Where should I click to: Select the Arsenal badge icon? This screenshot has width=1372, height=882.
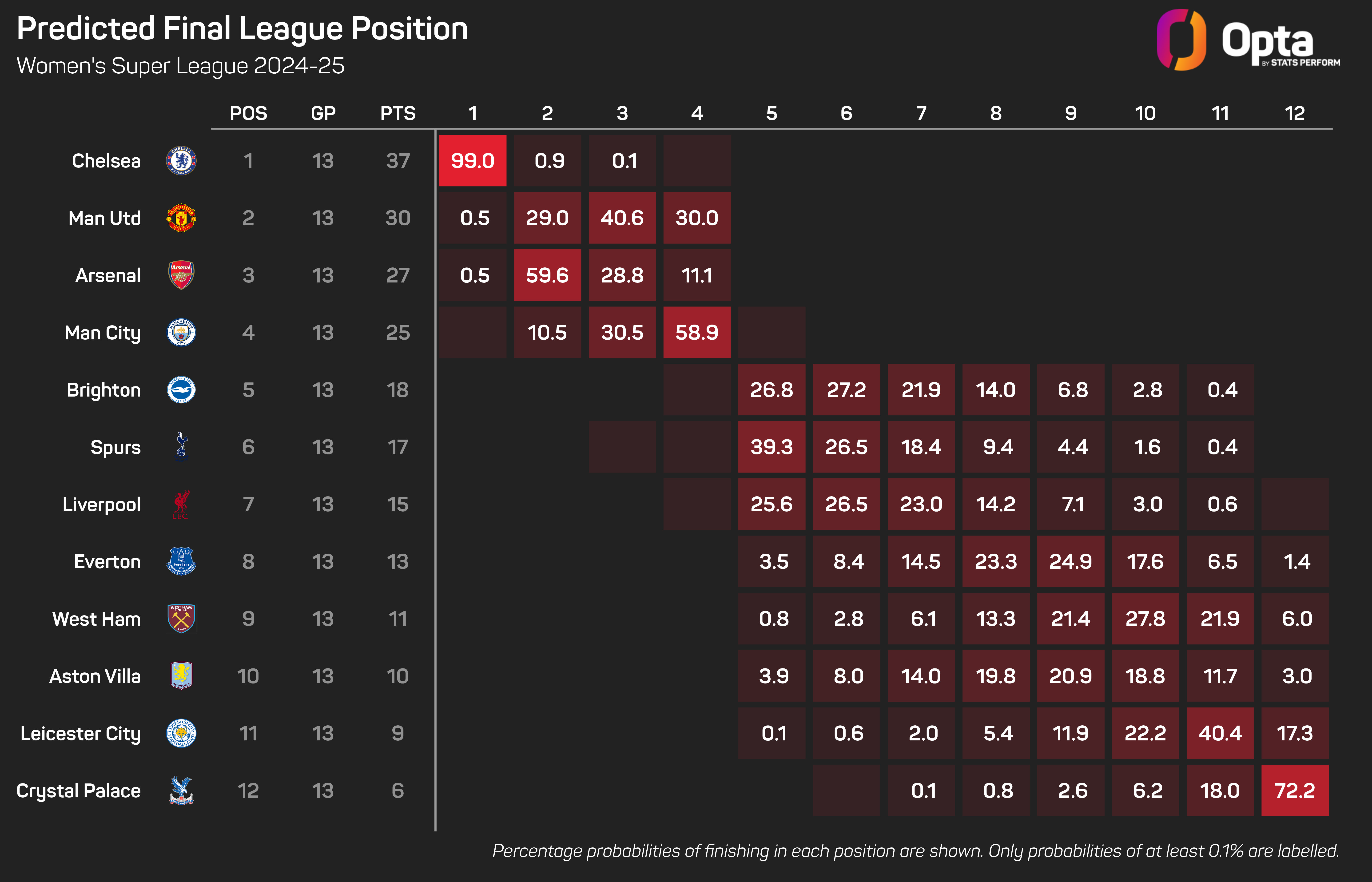point(181,275)
